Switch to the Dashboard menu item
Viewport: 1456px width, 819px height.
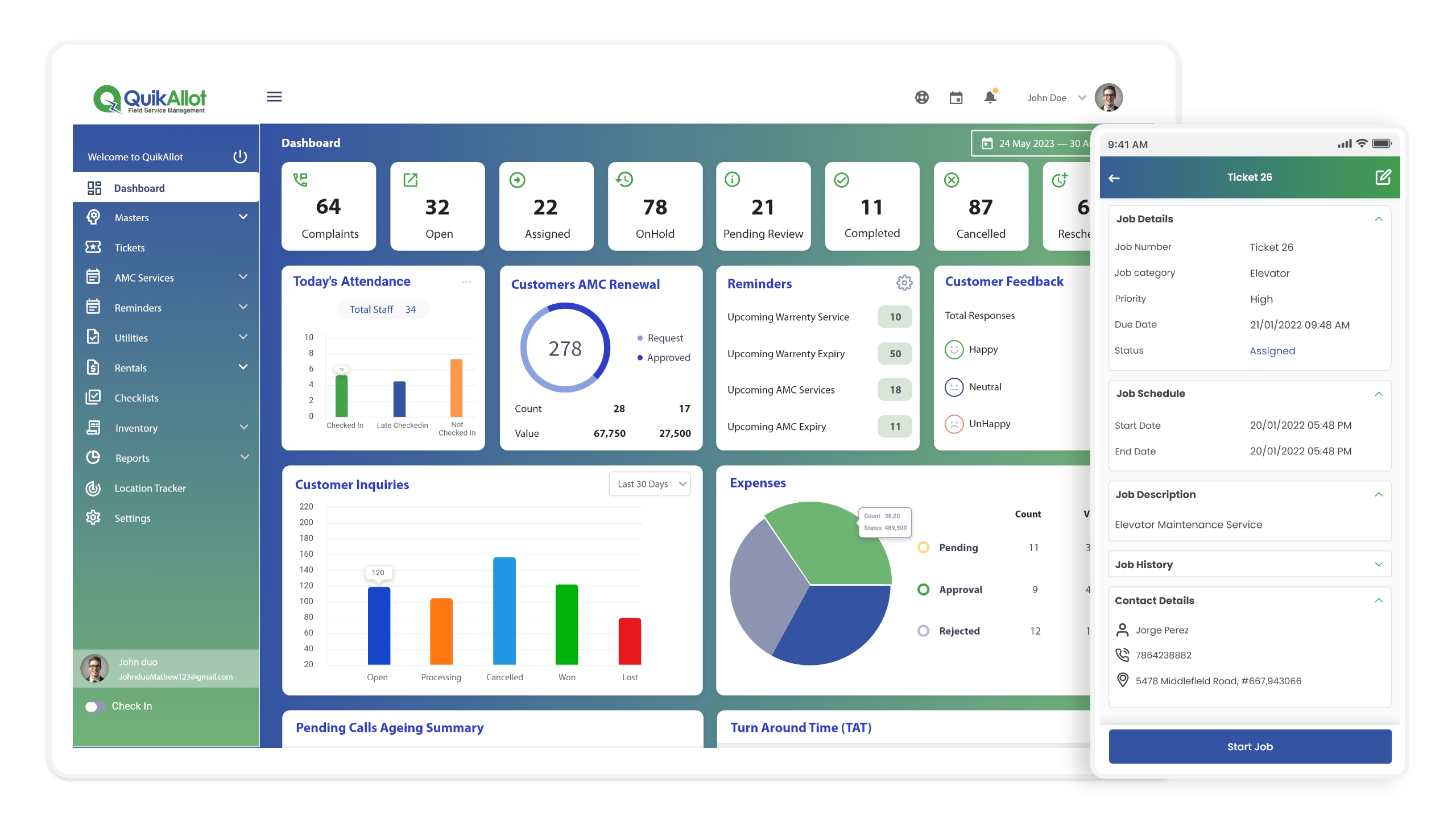click(139, 188)
